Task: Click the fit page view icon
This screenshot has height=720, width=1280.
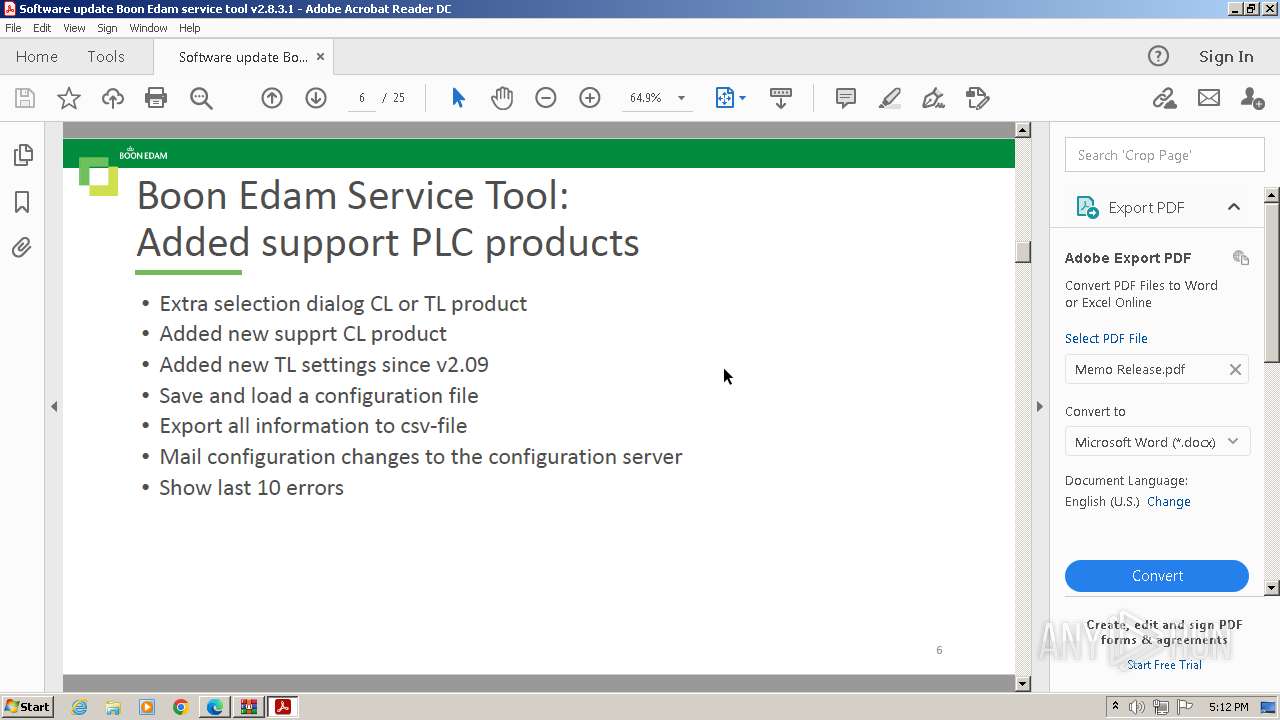Action: click(x=725, y=98)
